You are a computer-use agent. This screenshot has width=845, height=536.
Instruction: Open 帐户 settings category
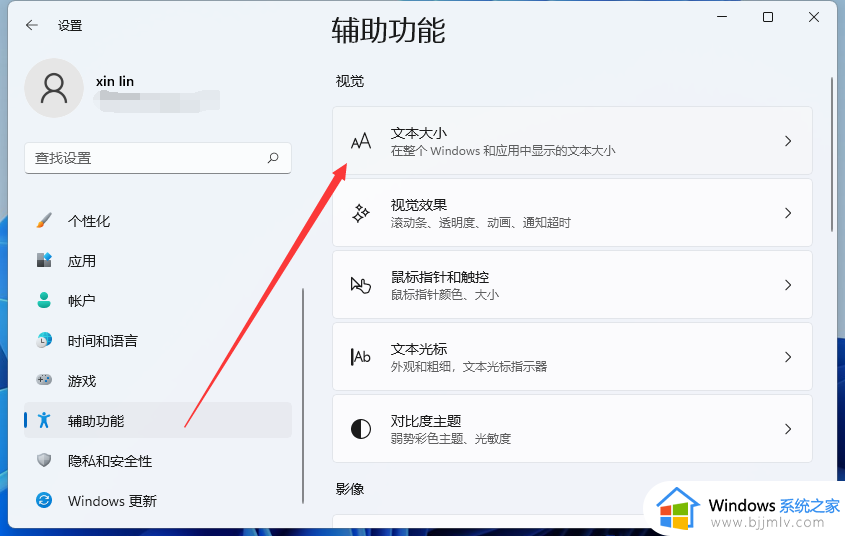(x=158, y=300)
